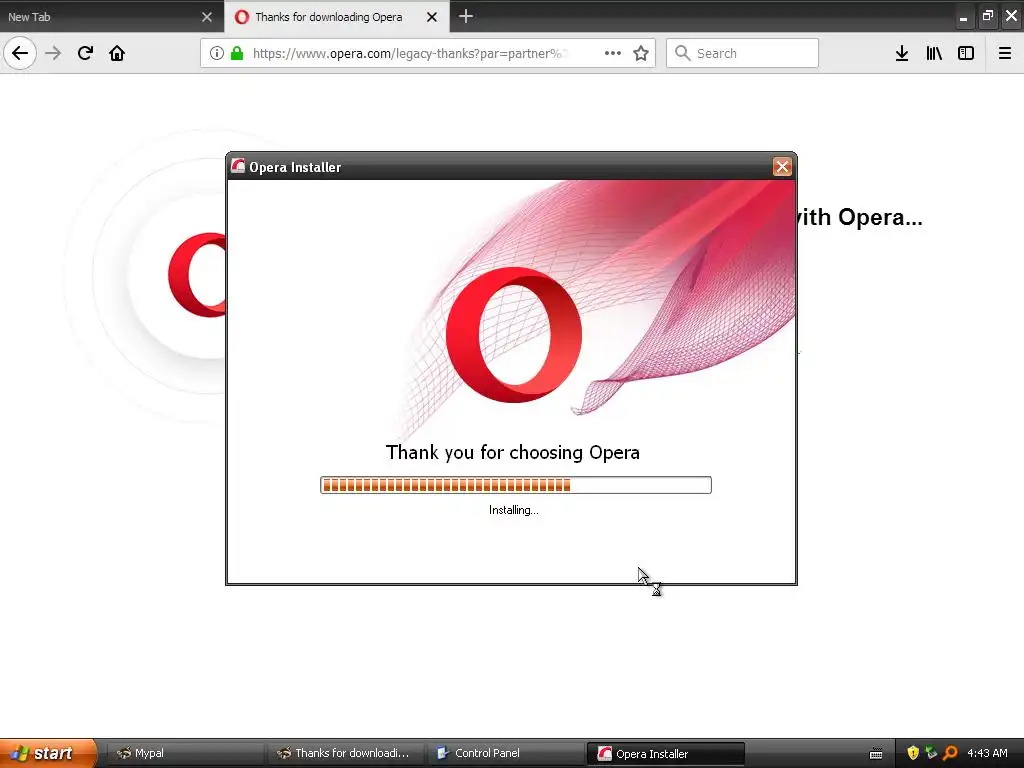Go back with the browser back arrow
Screen dimensions: 1024x768
(x=20, y=53)
